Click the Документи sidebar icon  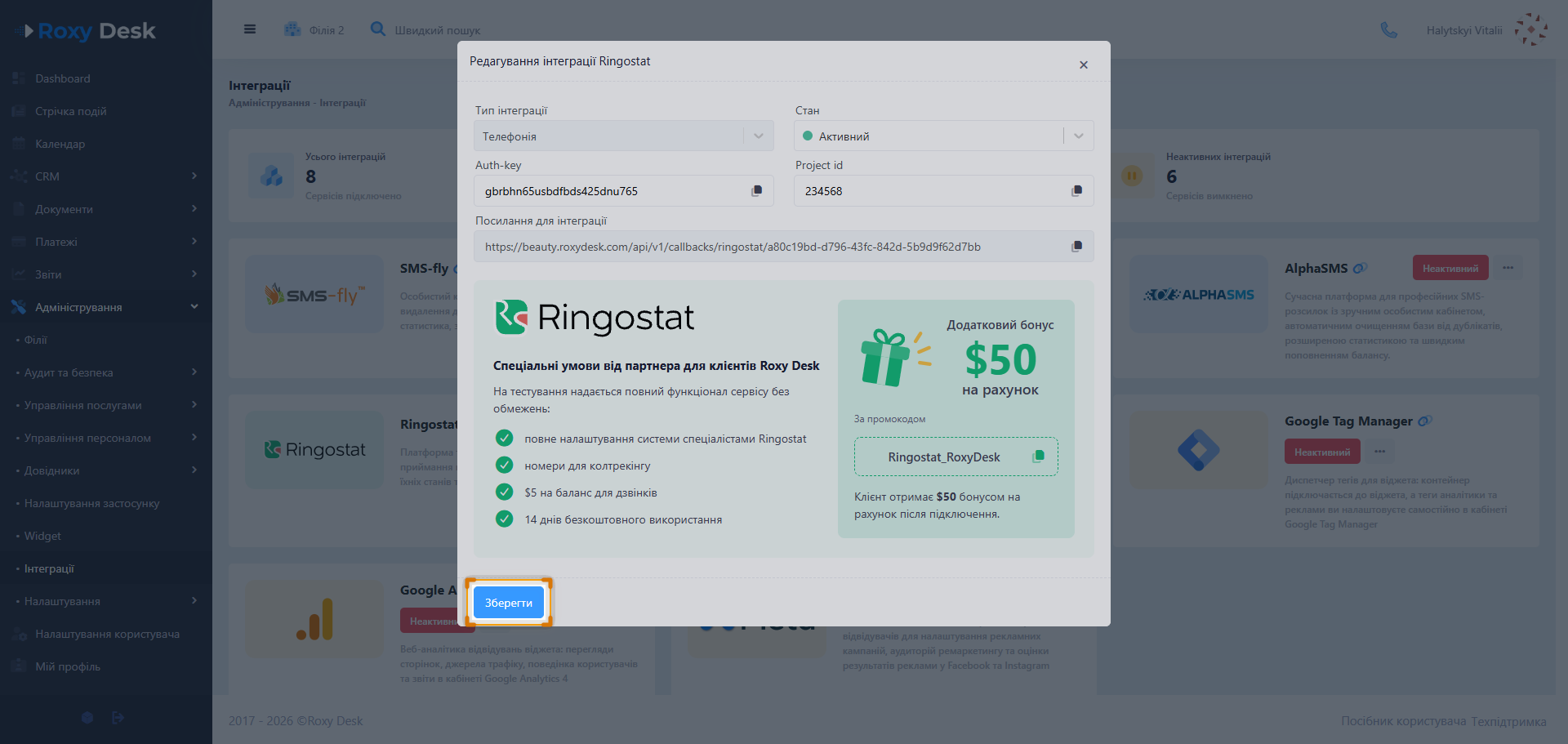(19, 209)
